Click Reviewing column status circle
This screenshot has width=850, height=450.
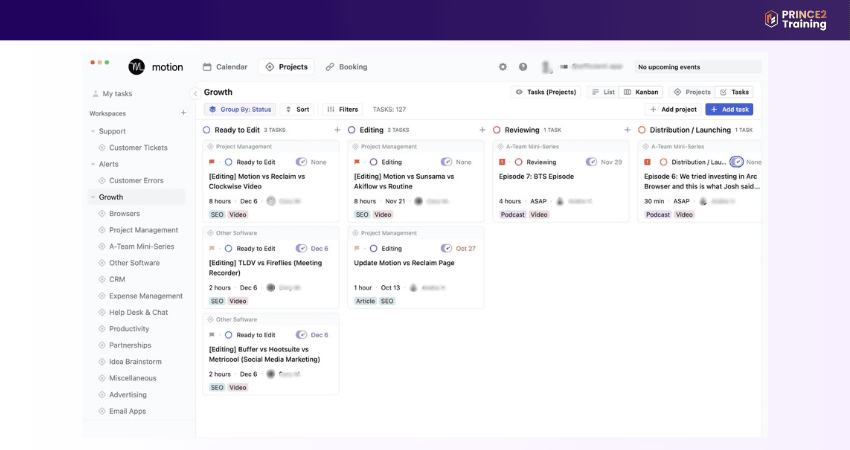pos(497,130)
